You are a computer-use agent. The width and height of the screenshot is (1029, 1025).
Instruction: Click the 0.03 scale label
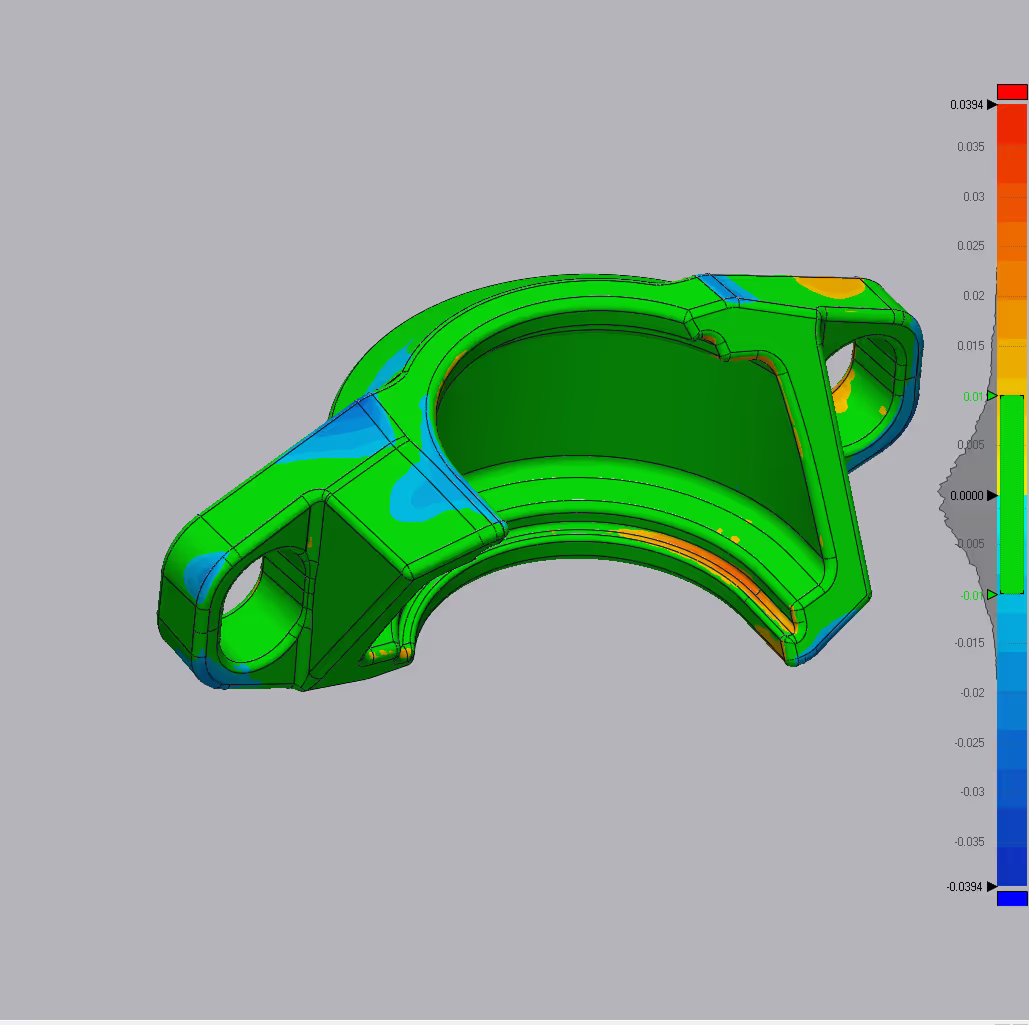[x=974, y=196]
